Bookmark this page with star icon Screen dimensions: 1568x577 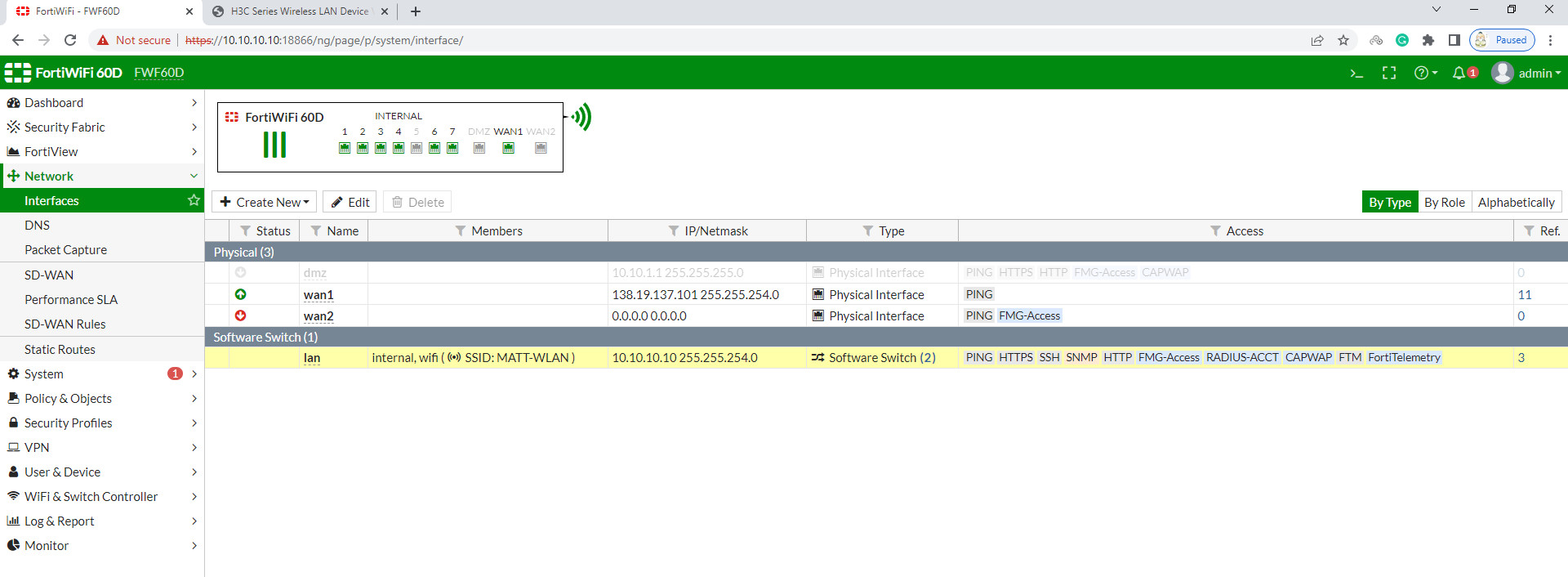tap(1343, 40)
